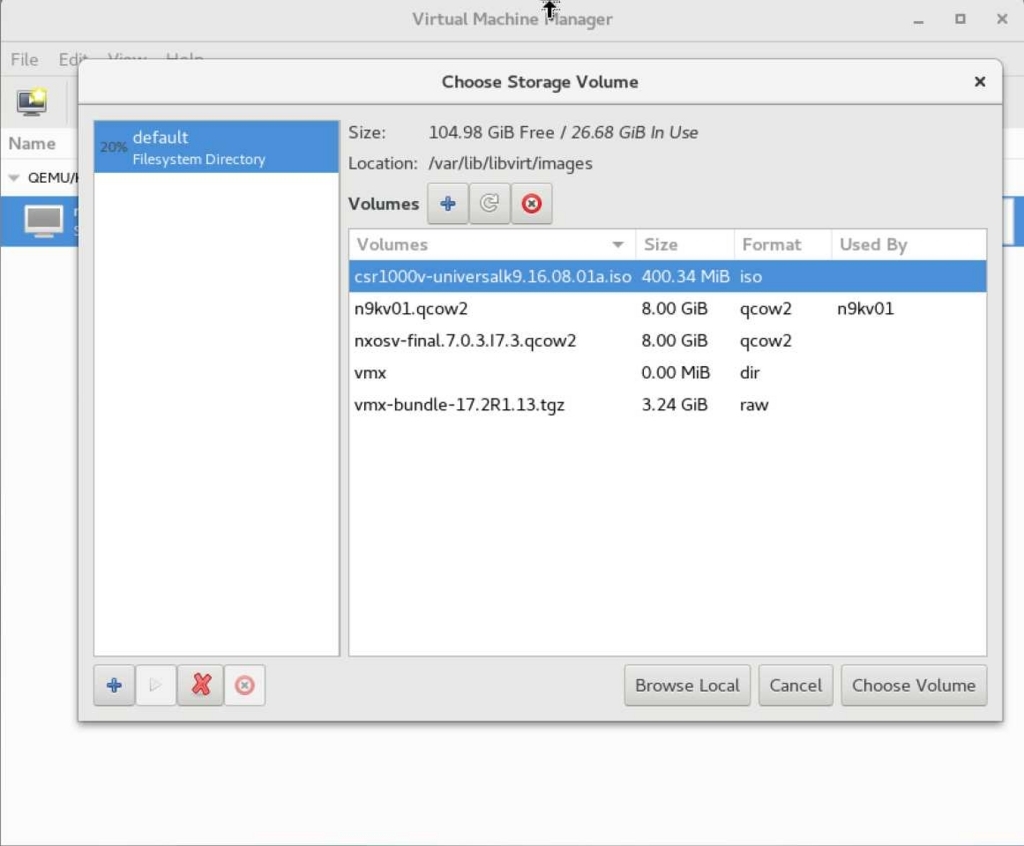Sort volumes by Used By column
Image resolution: width=1024 pixels, height=846 pixels.
coord(909,244)
